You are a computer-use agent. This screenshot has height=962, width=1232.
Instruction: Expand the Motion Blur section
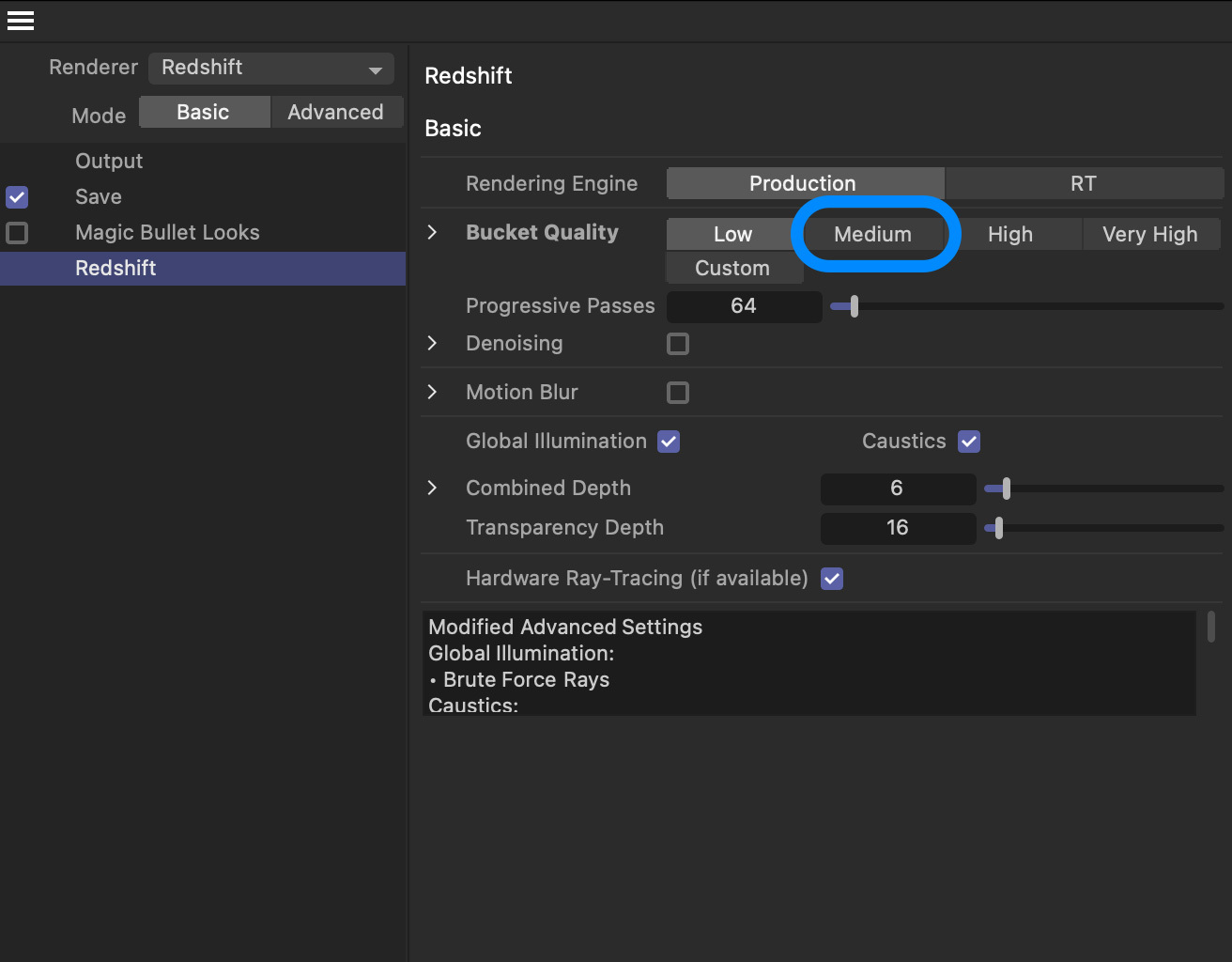click(432, 392)
